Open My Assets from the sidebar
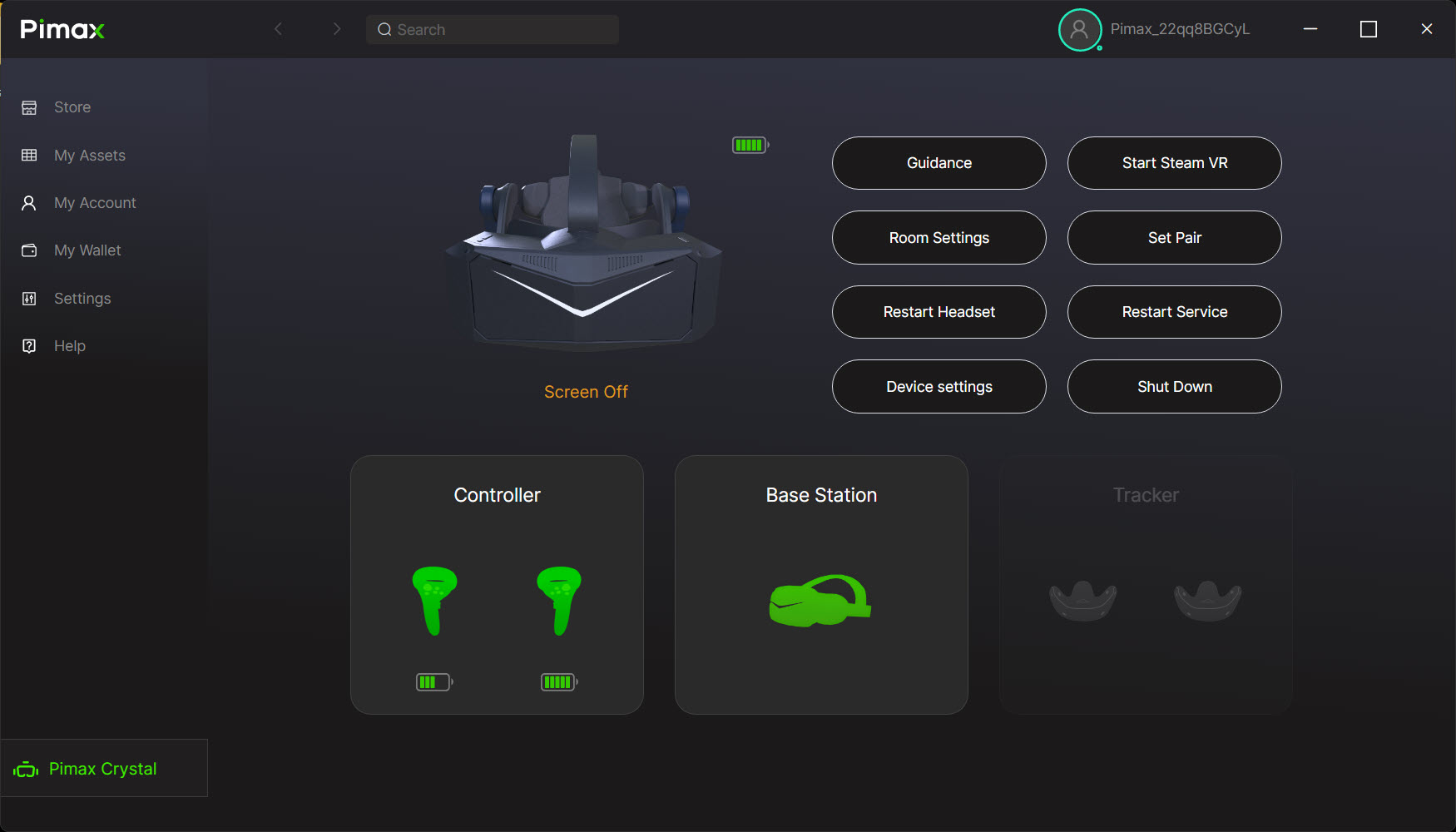Viewport: 1456px width, 832px height. pyautogui.click(x=89, y=155)
